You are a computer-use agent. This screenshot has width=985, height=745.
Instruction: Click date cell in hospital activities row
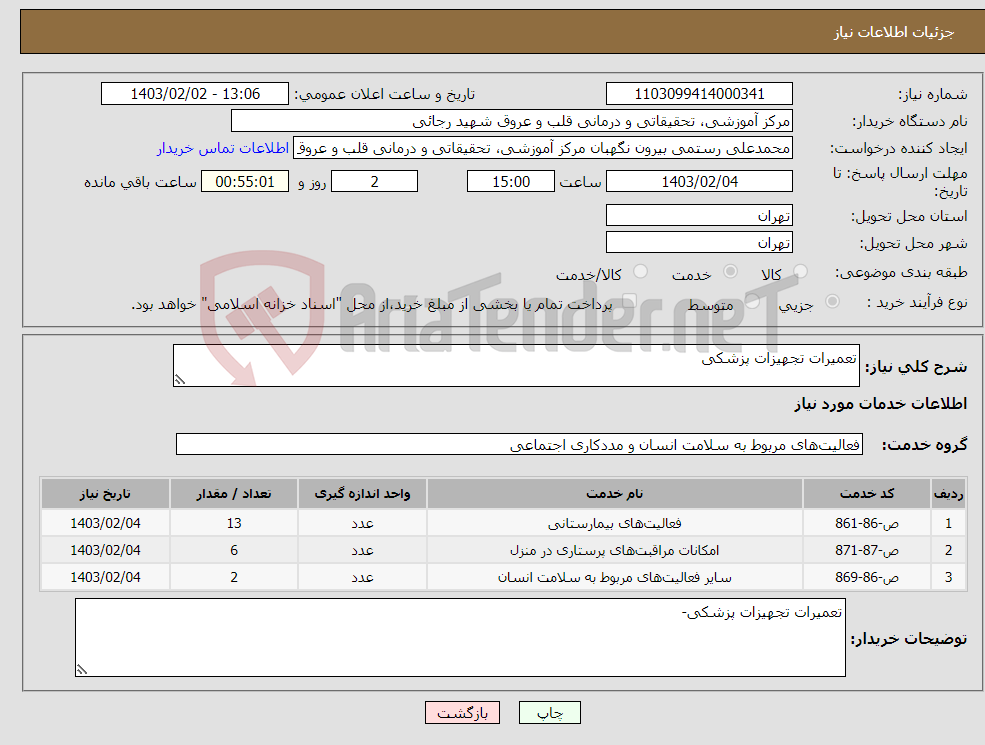106,523
